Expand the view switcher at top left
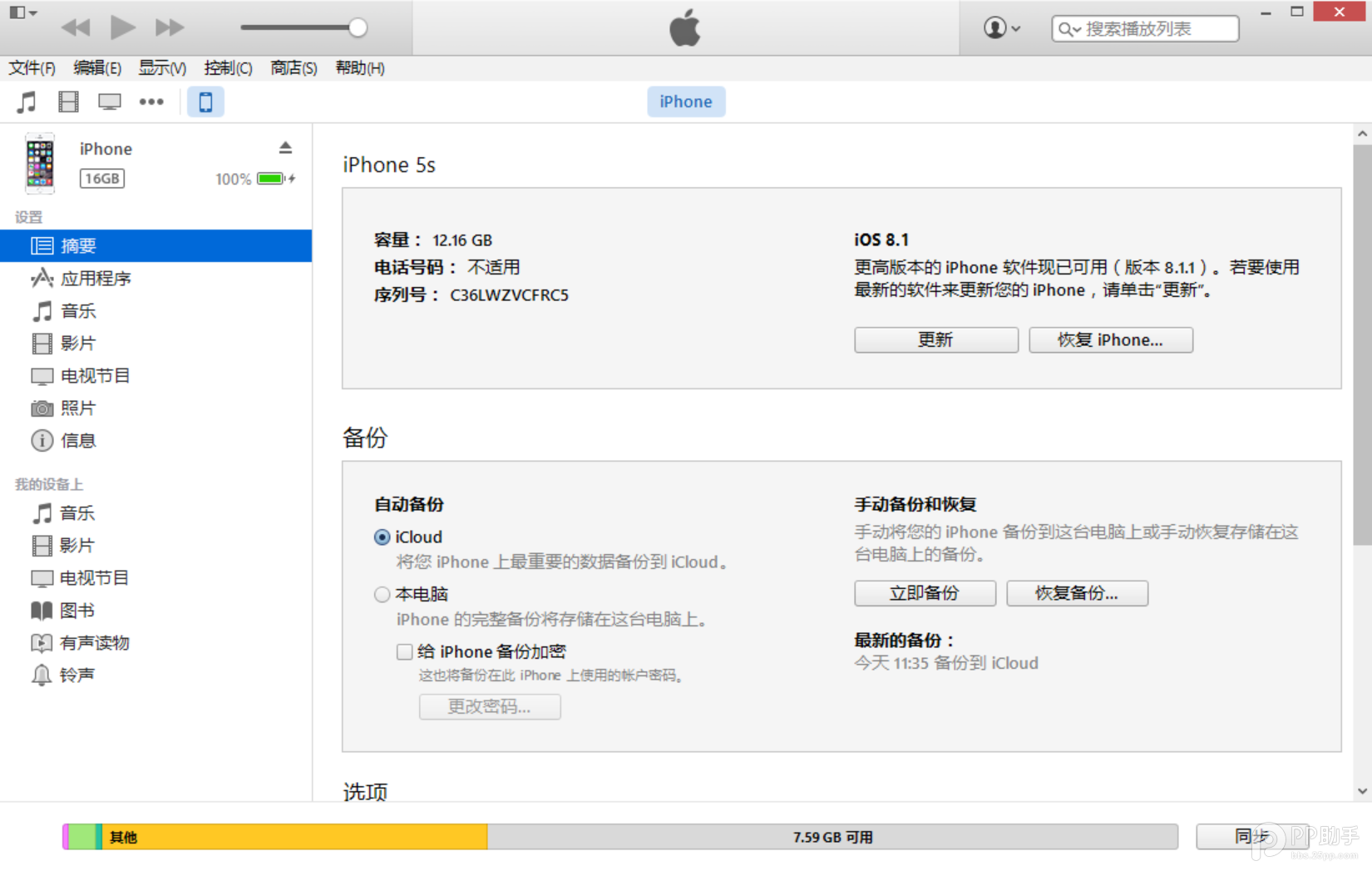1372x871 pixels. click(x=22, y=12)
